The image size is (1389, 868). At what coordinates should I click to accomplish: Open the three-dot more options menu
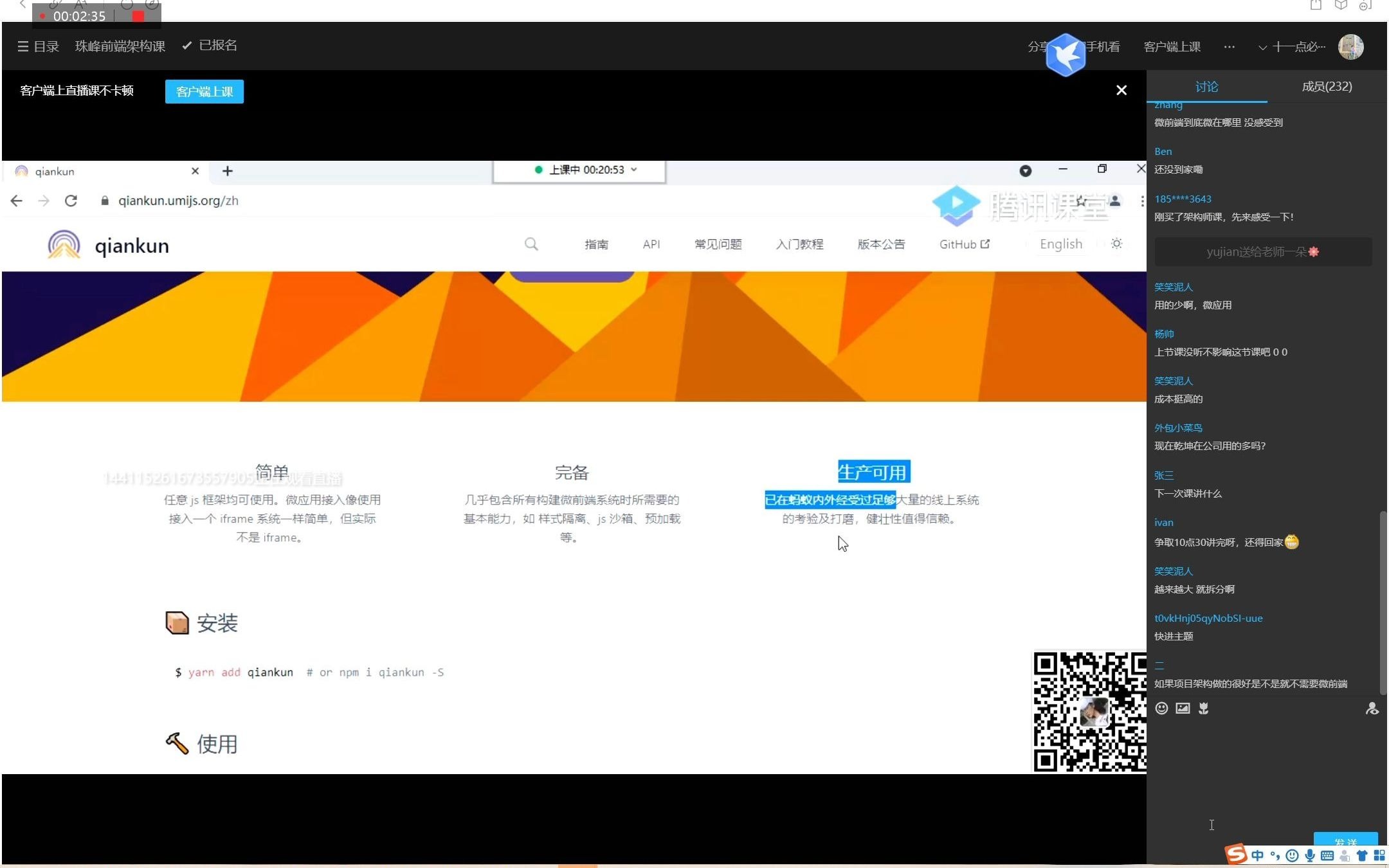point(1229,47)
